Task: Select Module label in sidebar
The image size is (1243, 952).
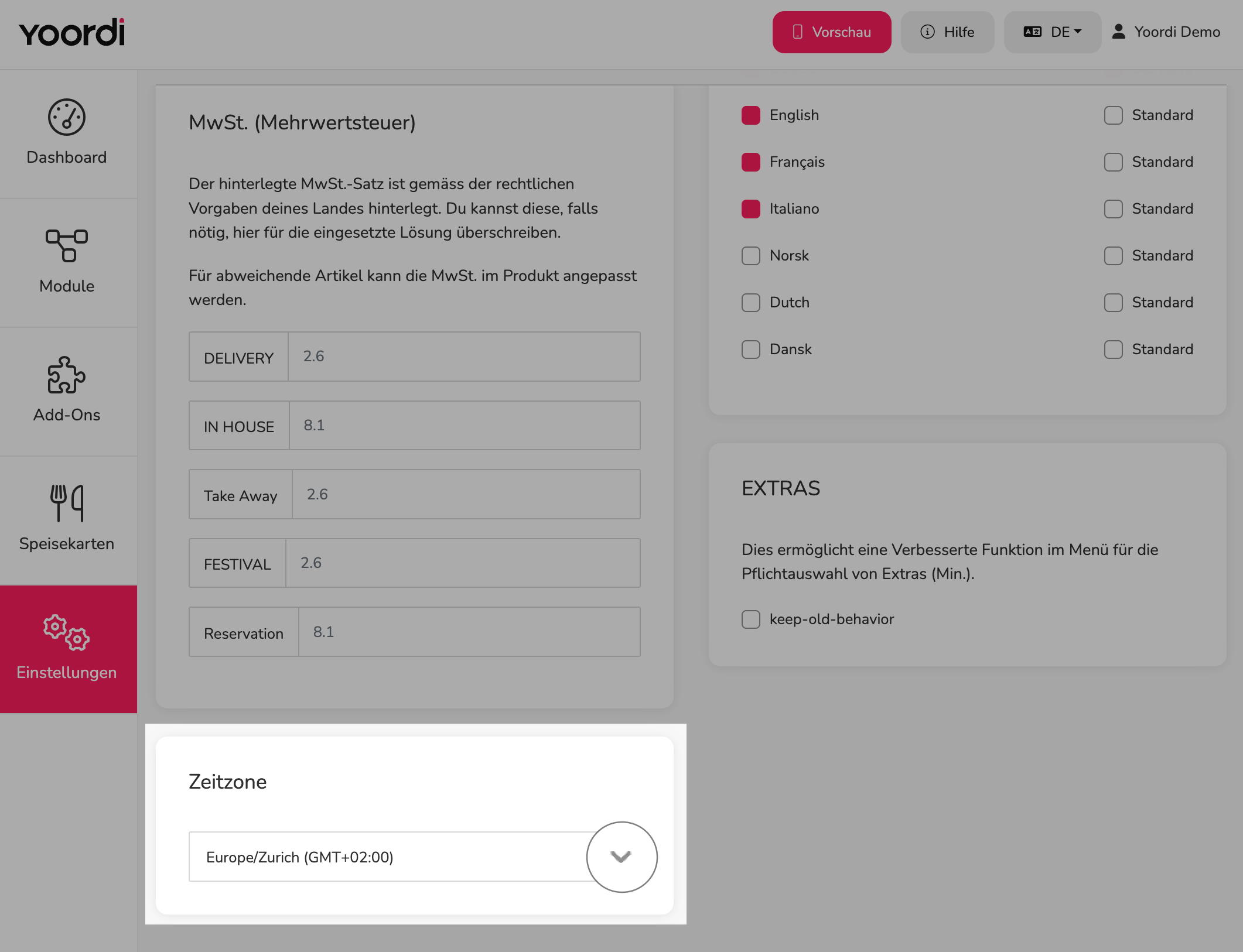Action: click(67, 286)
